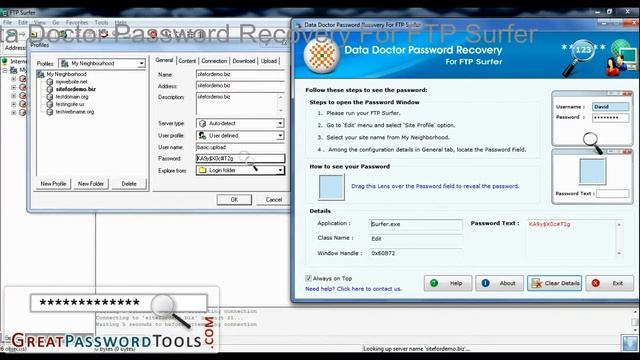
Task: Open the Favorites menu in FTP Surfer
Action: click(x=77, y=22)
